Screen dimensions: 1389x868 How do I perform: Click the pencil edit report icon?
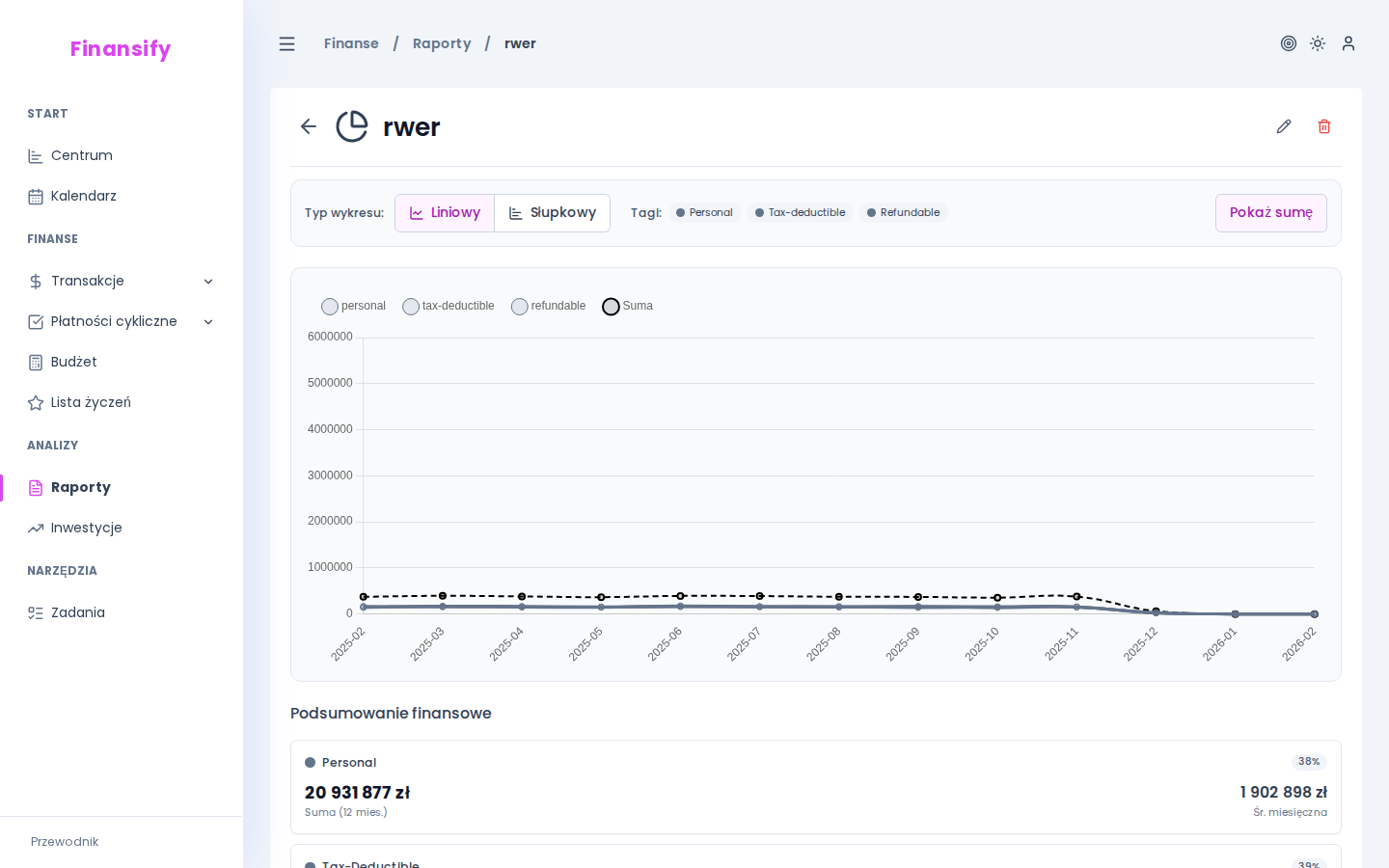(x=1284, y=126)
